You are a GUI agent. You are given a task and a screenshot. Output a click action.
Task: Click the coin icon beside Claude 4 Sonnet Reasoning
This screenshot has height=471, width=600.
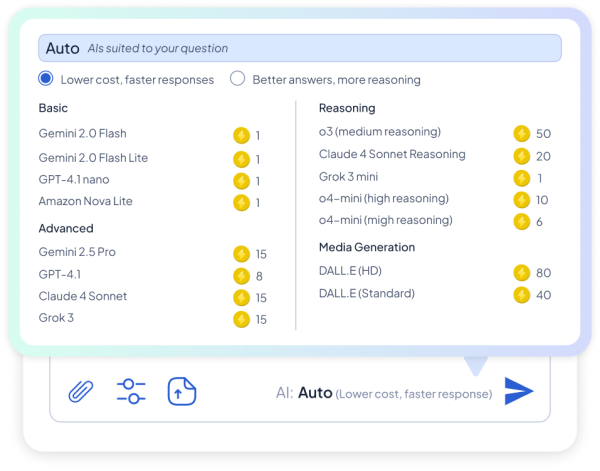tap(522, 156)
